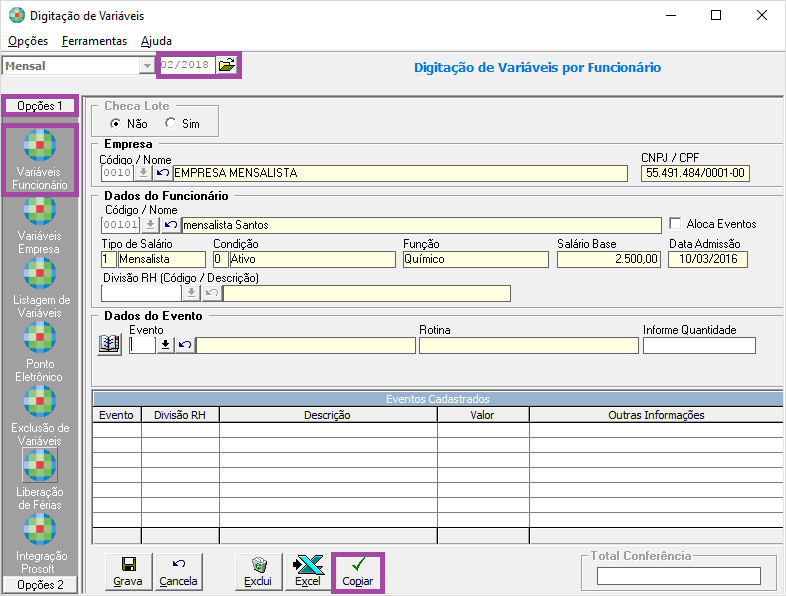Image resolution: width=786 pixels, height=596 pixels.
Task: Click the Informe Quantidade field
Action: pyautogui.click(x=699, y=345)
